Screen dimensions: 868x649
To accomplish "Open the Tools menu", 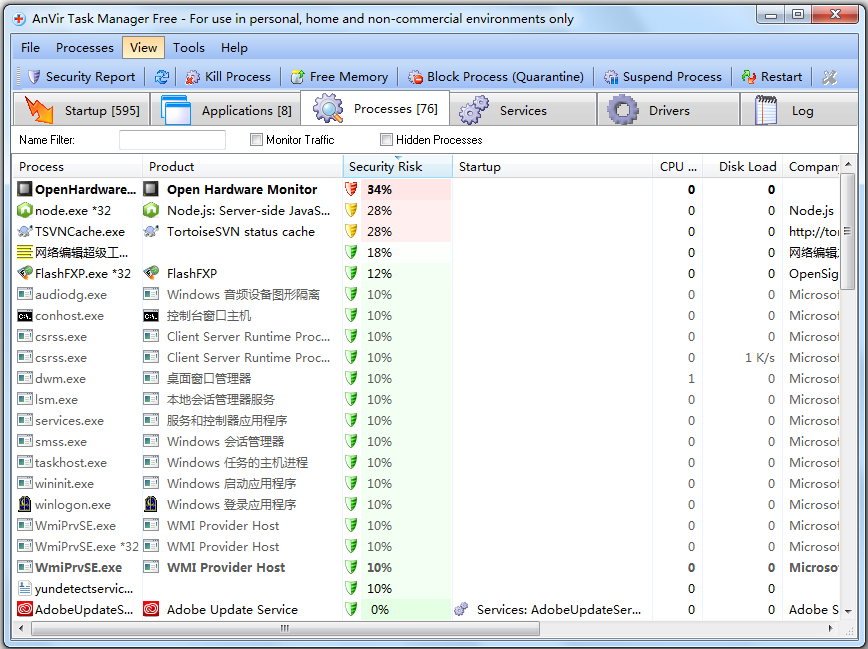I will click(189, 48).
